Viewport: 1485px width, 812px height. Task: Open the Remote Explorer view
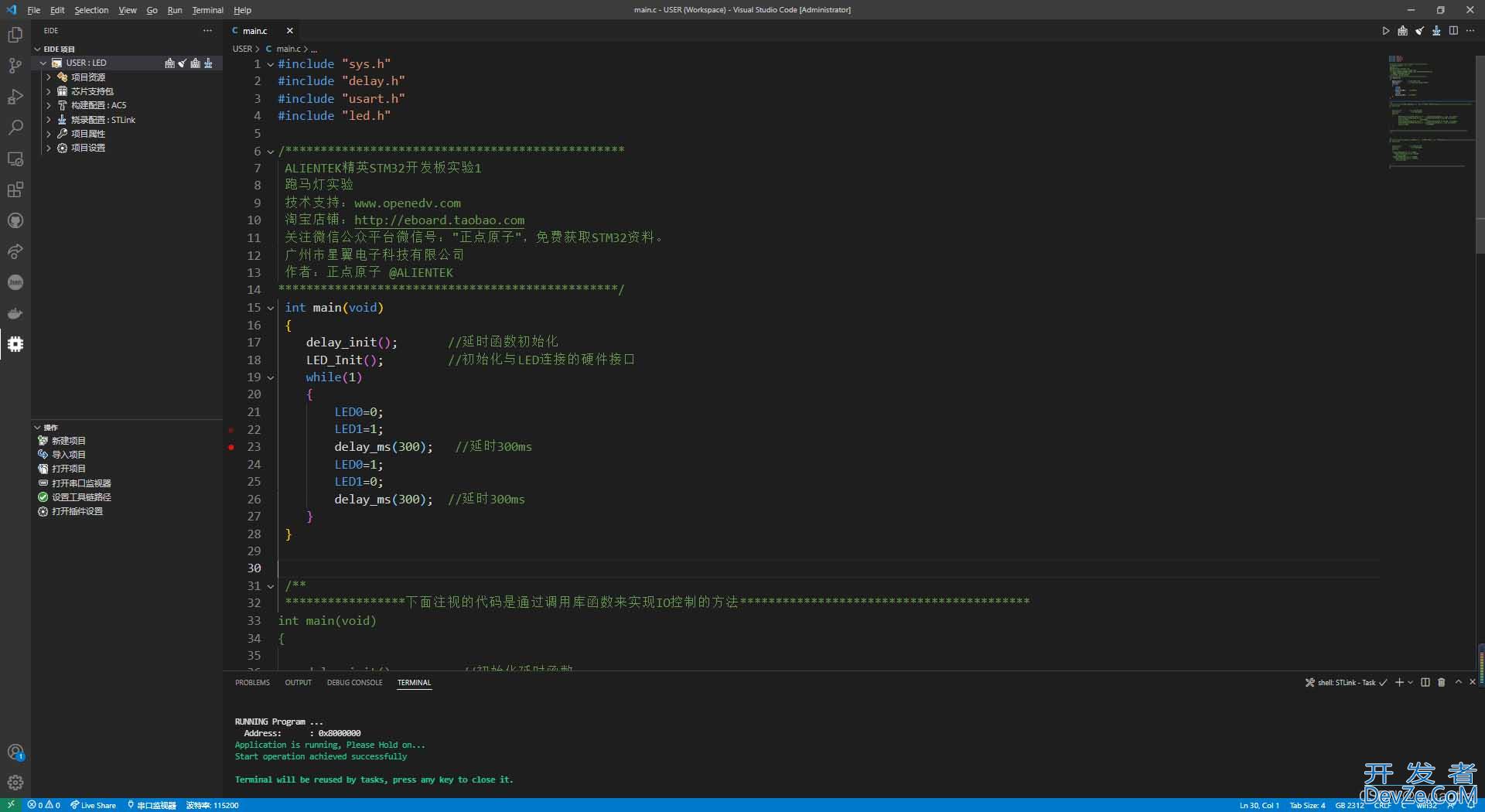15,159
